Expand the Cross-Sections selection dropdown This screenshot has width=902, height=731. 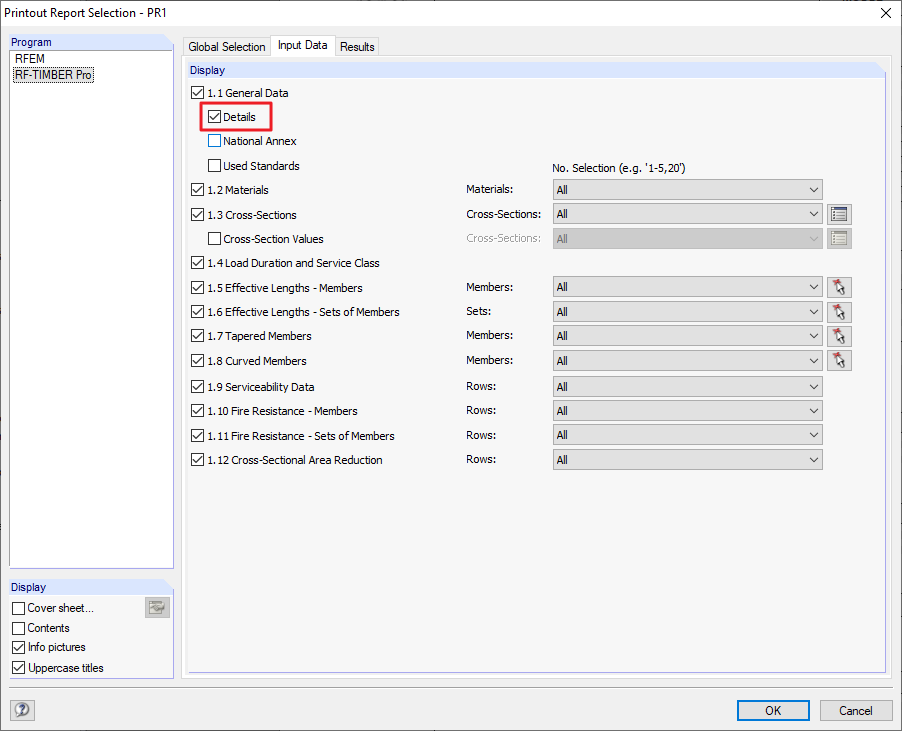(x=687, y=213)
